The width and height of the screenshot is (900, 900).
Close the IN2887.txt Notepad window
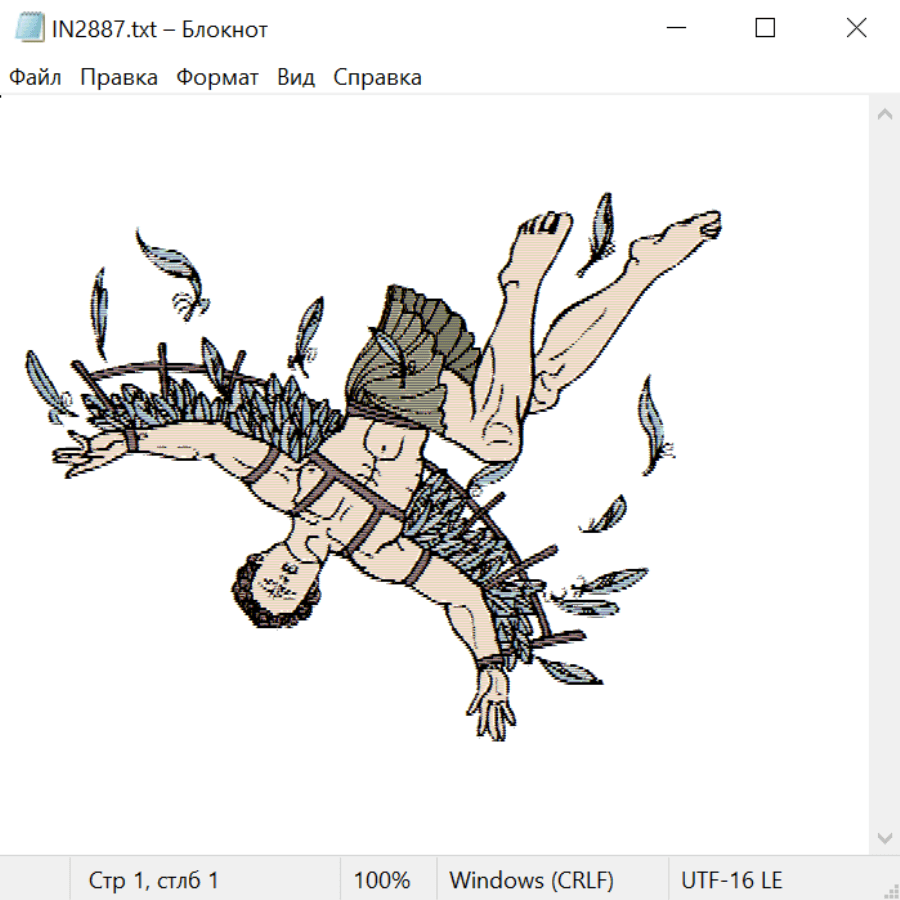(x=856, y=29)
